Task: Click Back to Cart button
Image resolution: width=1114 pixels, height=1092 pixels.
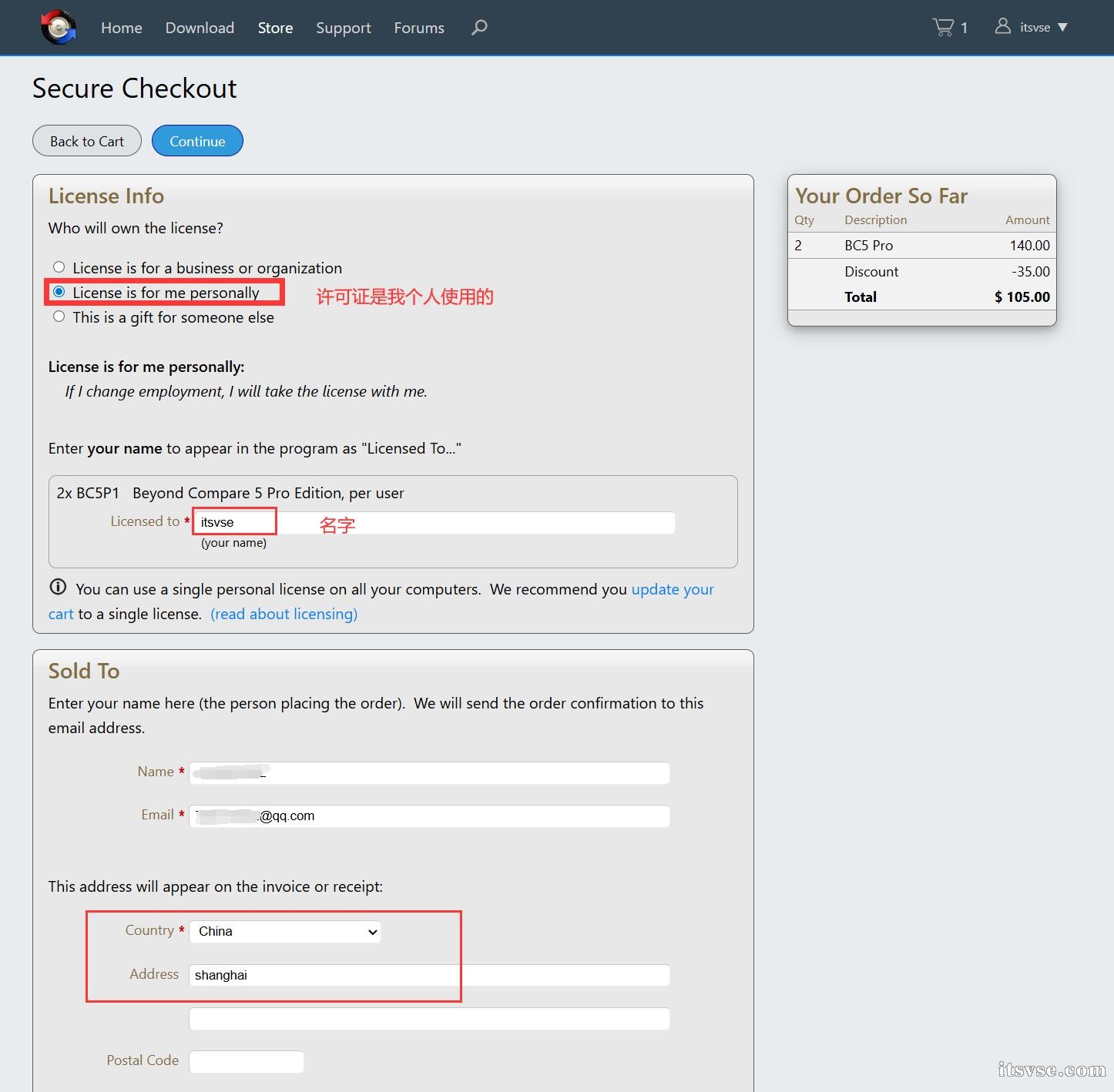Action: 87,141
